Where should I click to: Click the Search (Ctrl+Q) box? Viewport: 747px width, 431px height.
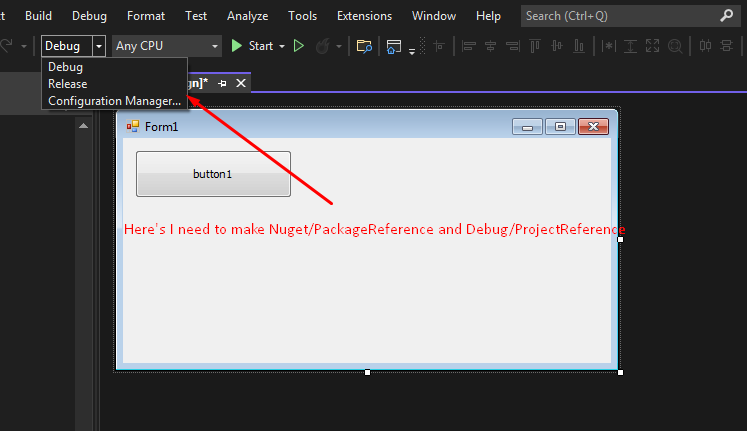coord(630,16)
